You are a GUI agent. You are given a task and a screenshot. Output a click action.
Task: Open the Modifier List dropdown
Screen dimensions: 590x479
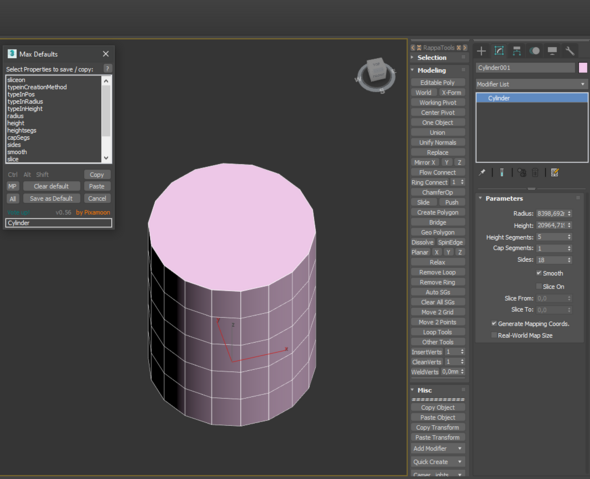tap(531, 84)
